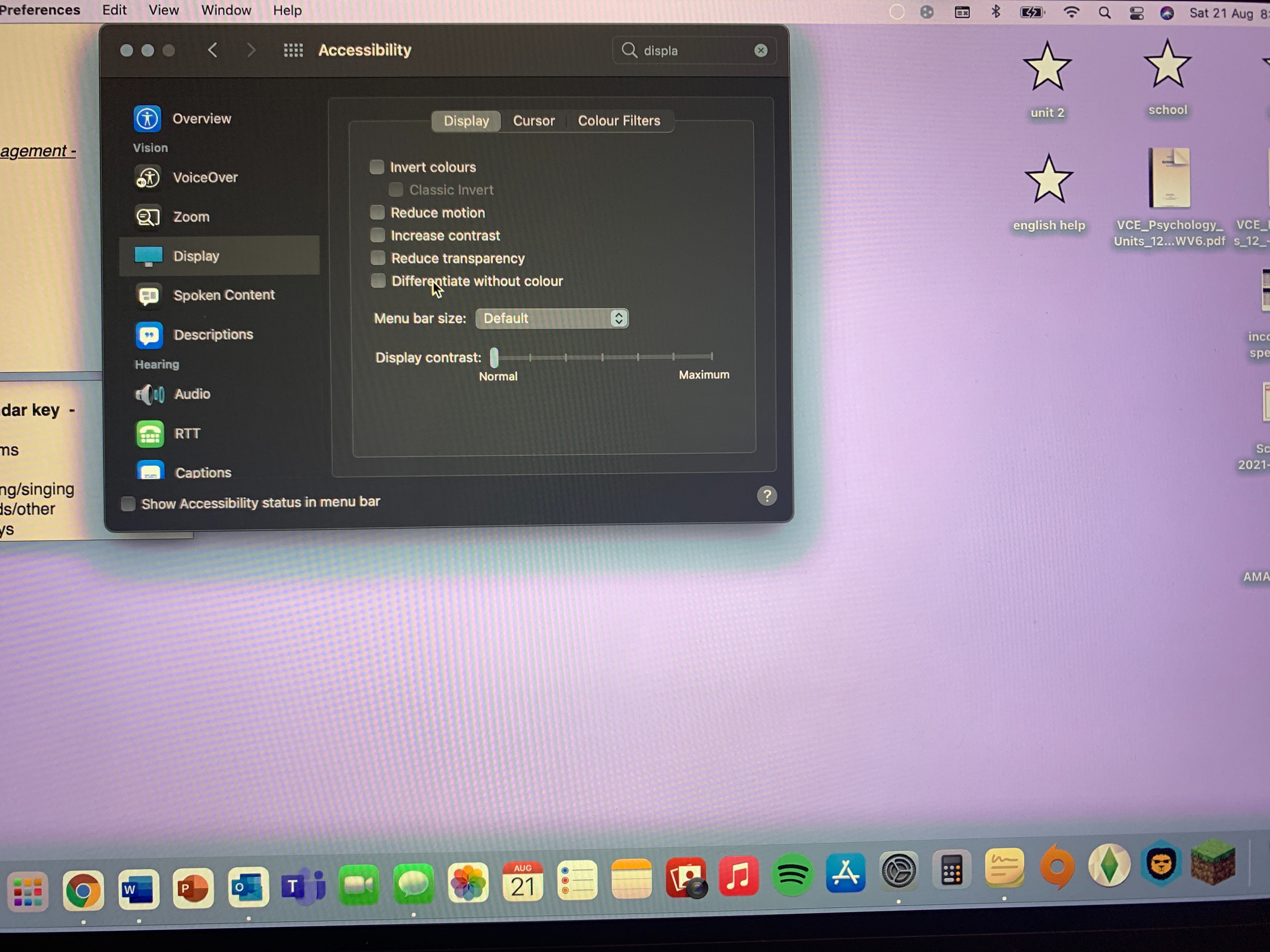
Task: Go back with the back arrow
Action: click(x=213, y=50)
